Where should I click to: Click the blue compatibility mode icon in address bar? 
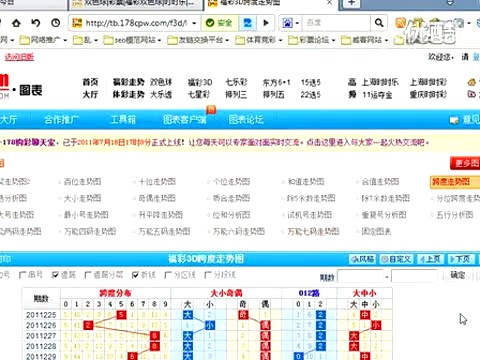pos(248,23)
